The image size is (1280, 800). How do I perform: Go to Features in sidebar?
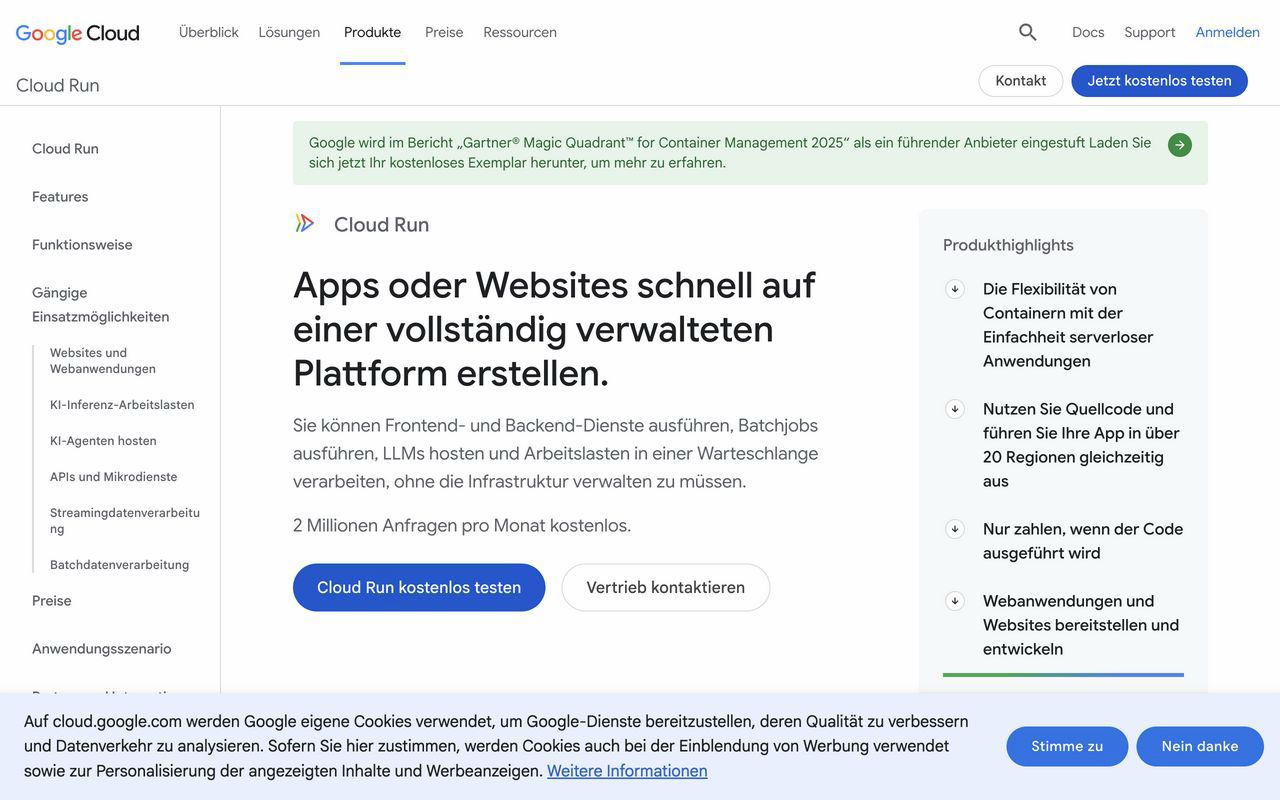coord(60,196)
